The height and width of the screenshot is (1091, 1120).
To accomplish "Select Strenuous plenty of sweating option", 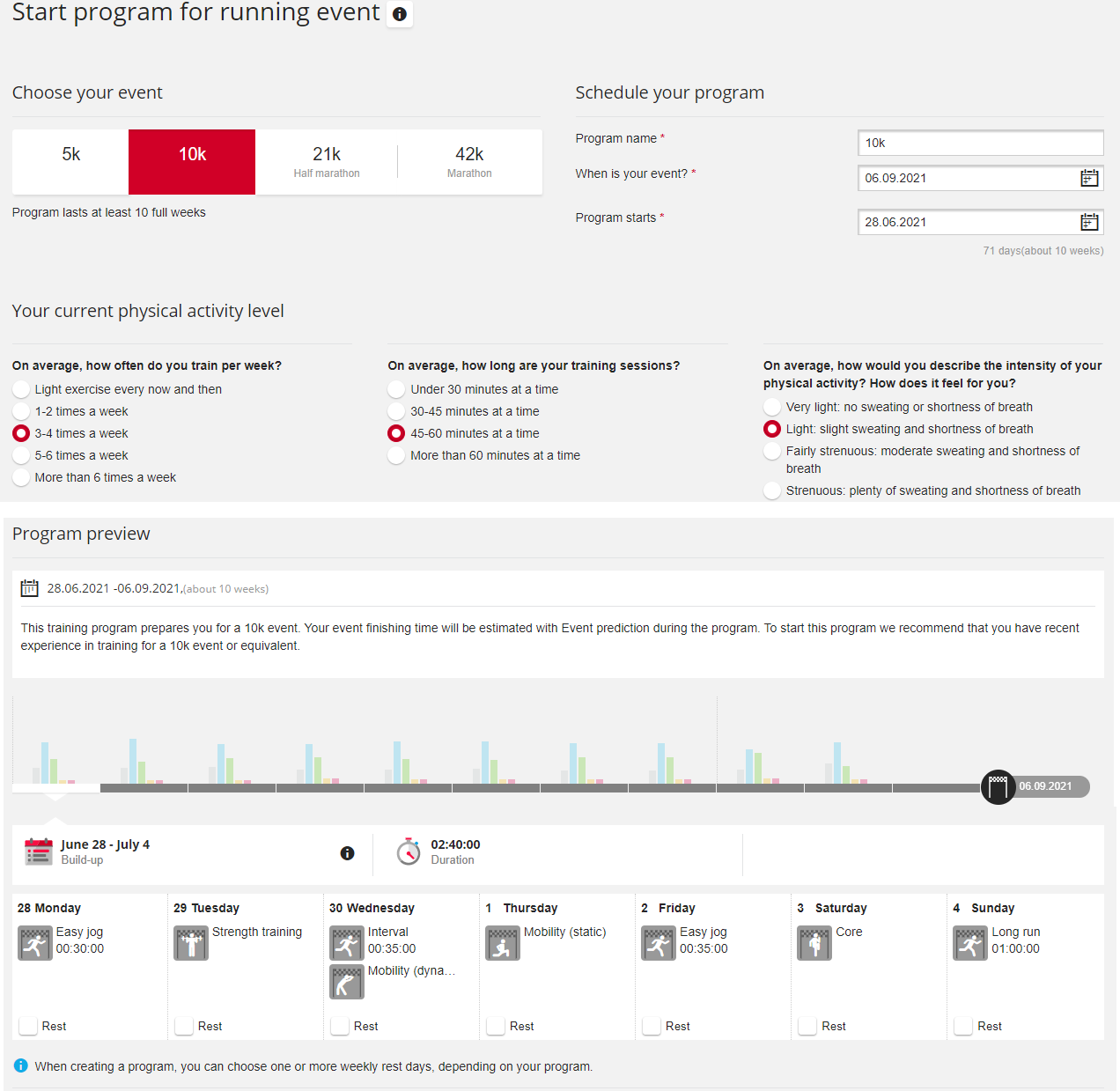I will tap(772, 490).
